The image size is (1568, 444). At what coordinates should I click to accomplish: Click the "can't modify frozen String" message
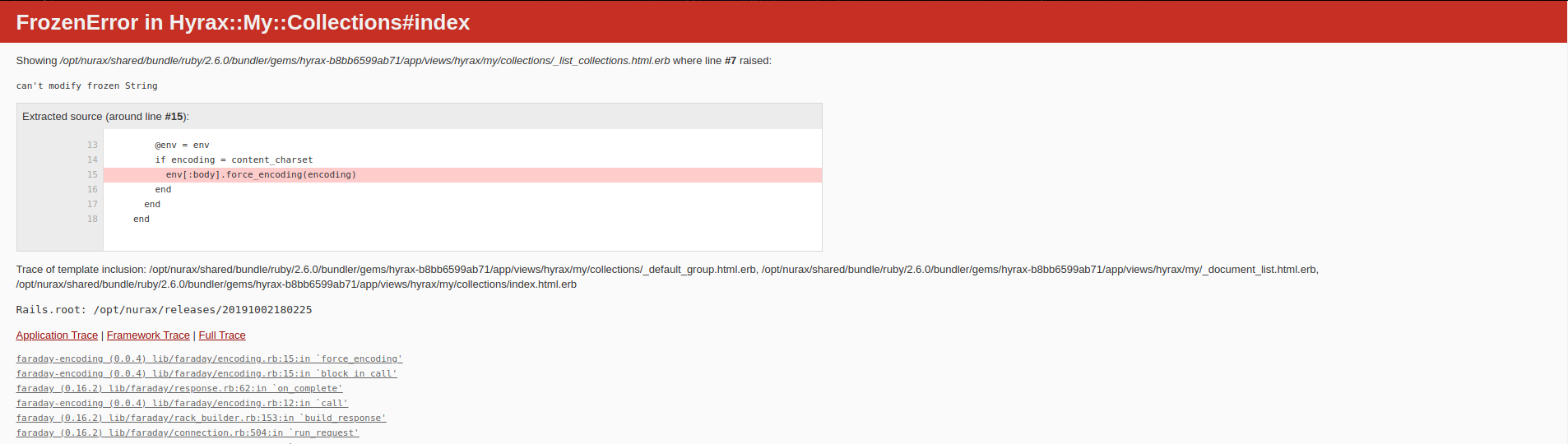[x=86, y=86]
